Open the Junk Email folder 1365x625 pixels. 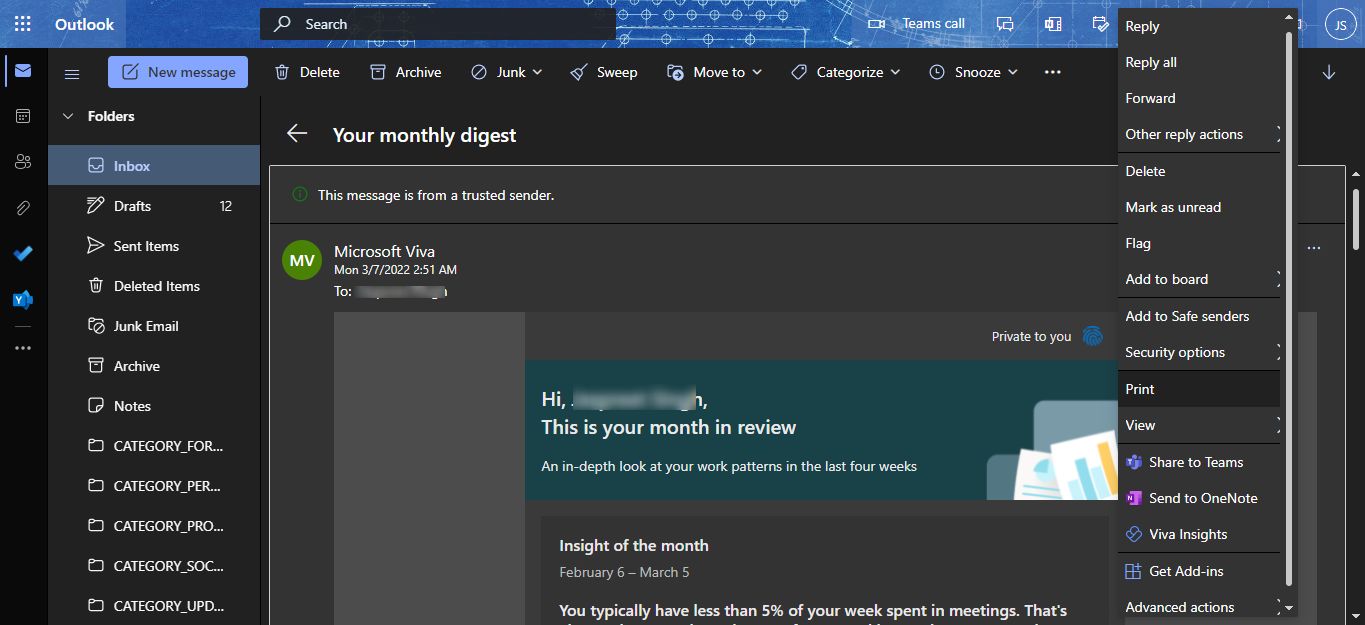[154, 326]
